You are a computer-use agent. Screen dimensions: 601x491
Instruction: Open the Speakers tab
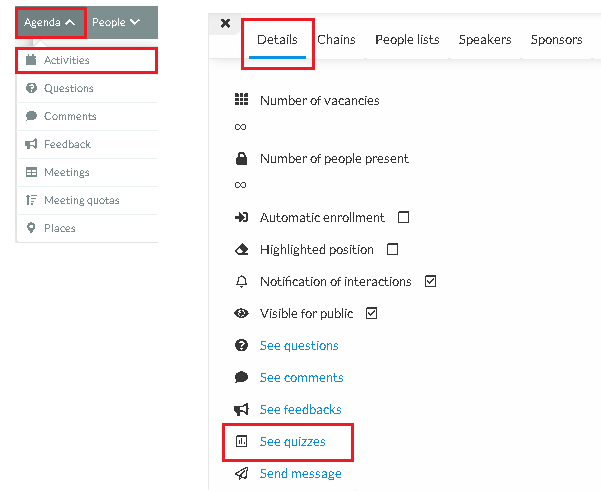(485, 39)
